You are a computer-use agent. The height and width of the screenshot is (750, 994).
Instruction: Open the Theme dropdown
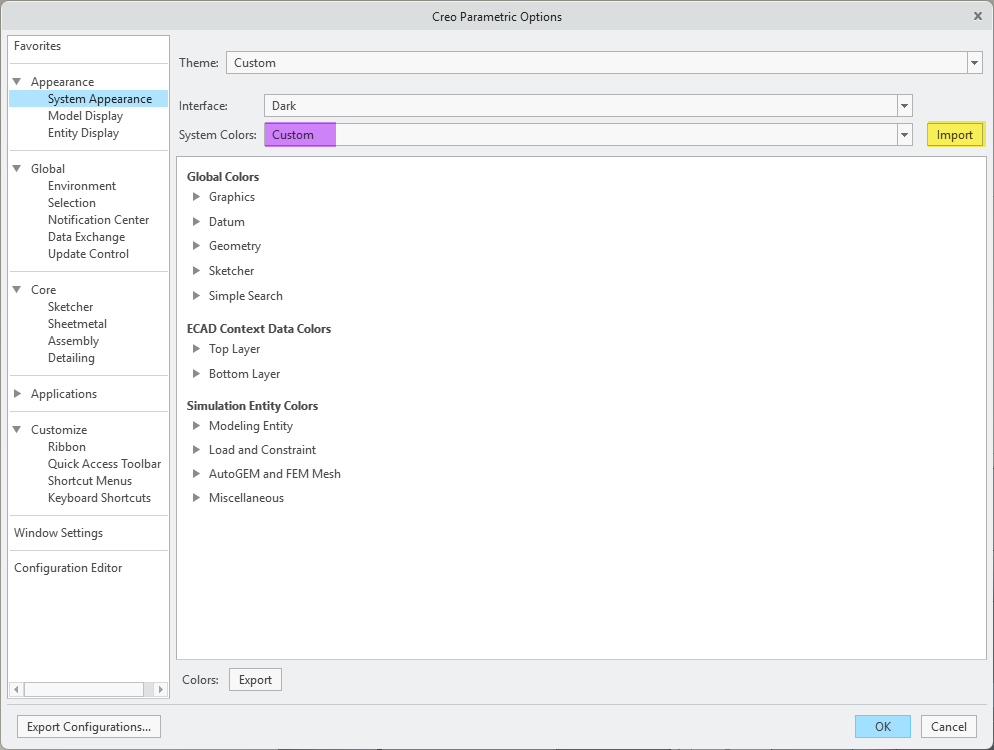point(972,62)
